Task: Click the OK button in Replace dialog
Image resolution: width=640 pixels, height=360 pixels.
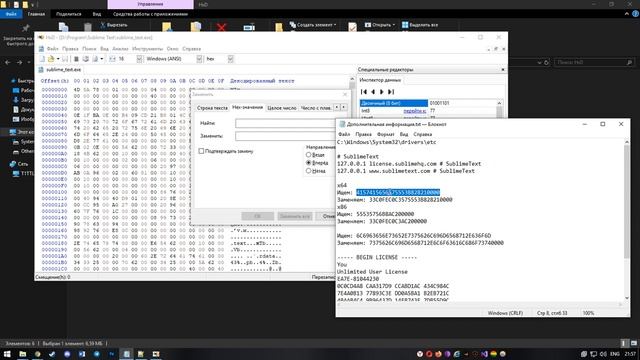Action: click(258, 216)
